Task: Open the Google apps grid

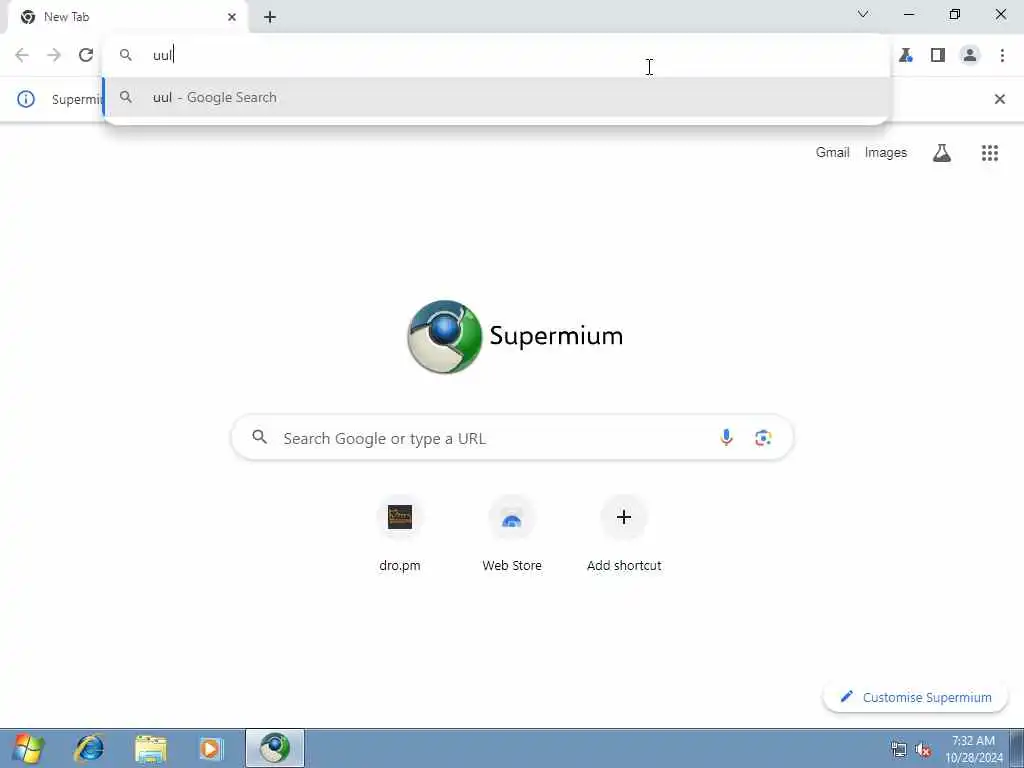Action: tap(989, 153)
